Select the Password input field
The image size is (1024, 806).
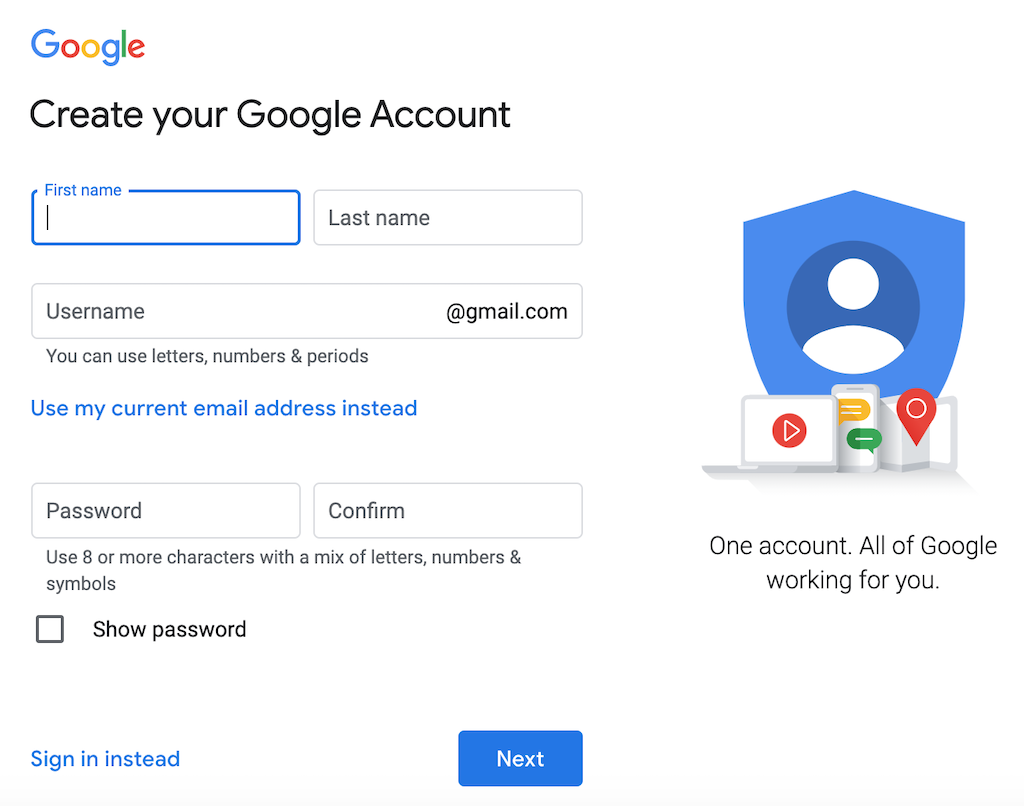[166, 511]
